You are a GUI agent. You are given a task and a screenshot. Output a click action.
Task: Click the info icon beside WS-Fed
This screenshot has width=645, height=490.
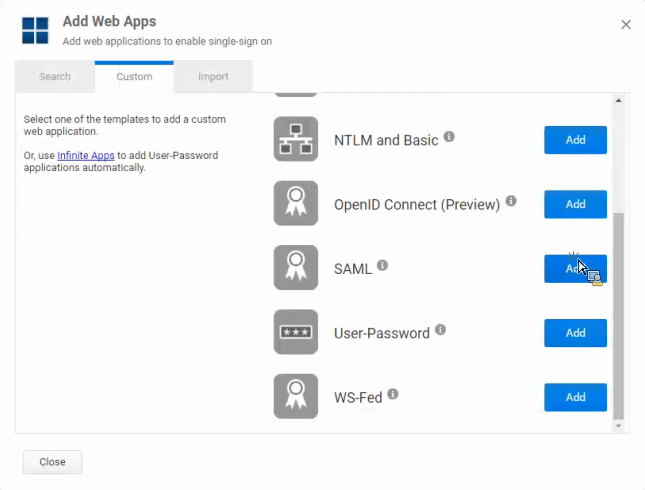tap(393, 394)
